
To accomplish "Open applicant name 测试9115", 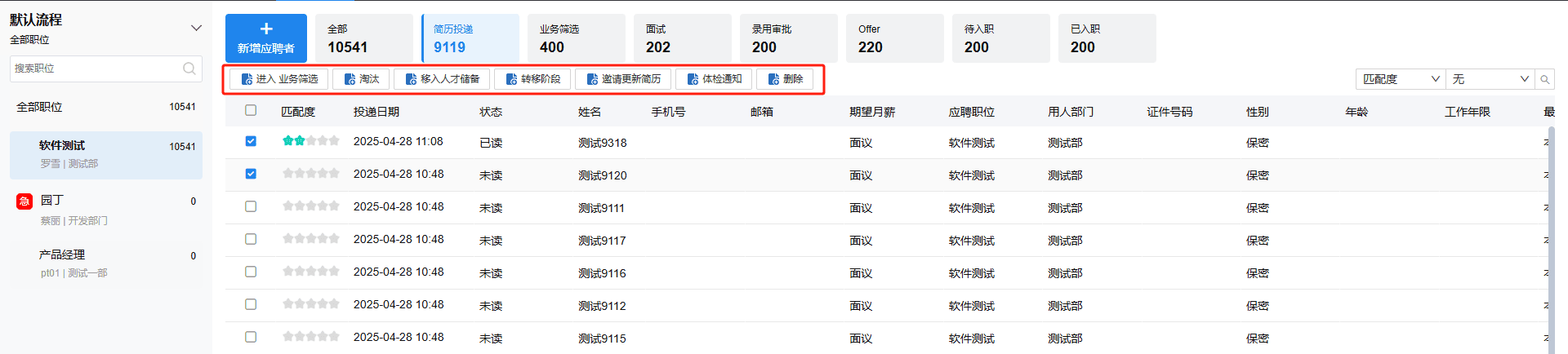I will point(602,339).
